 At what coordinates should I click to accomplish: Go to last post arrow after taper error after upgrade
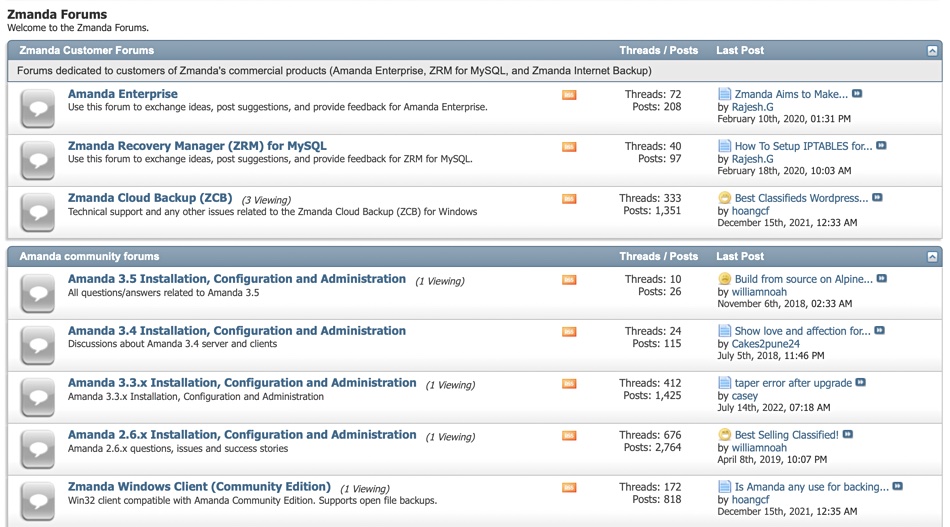point(860,383)
